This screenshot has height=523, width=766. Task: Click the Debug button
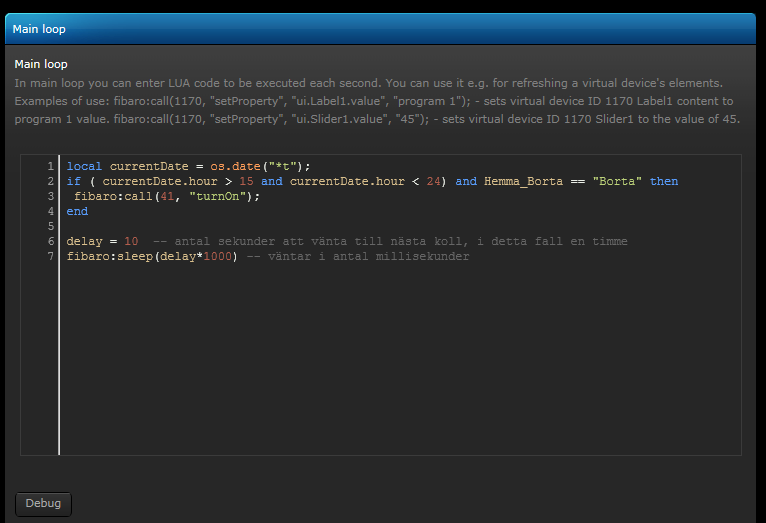[x=43, y=504]
